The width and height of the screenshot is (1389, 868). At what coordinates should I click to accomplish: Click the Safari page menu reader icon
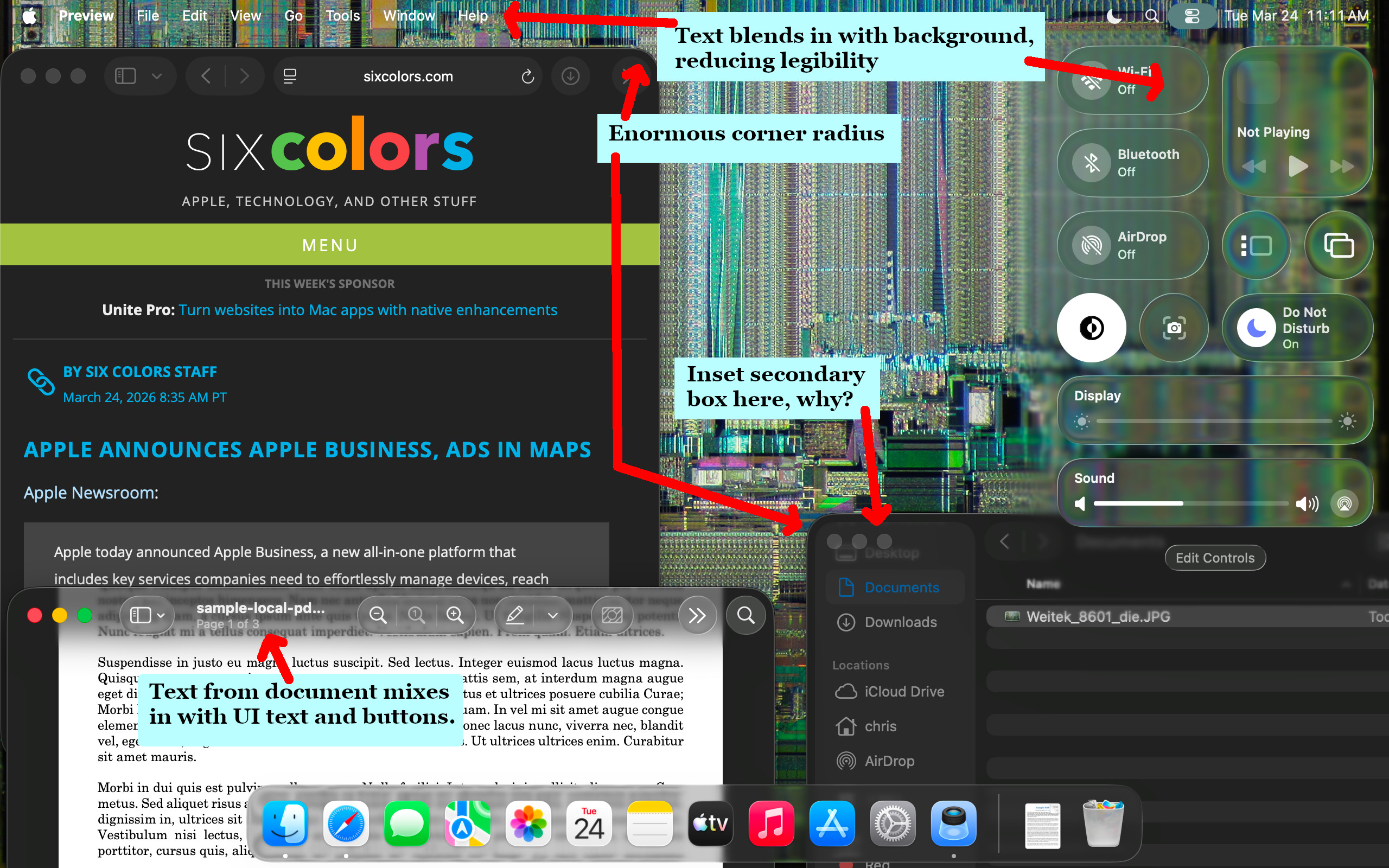(290, 76)
